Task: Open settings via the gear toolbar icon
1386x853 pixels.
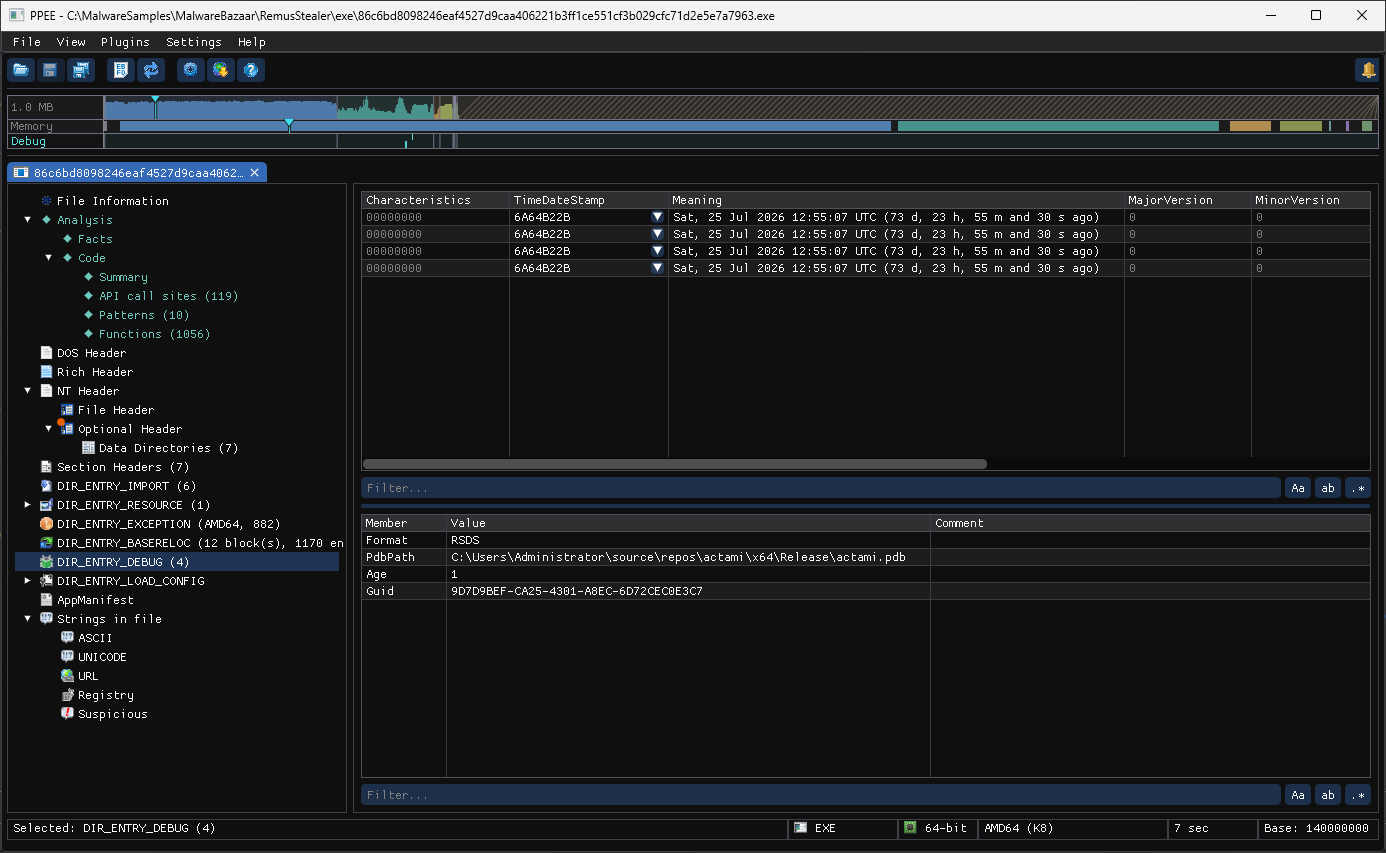Action: point(191,70)
